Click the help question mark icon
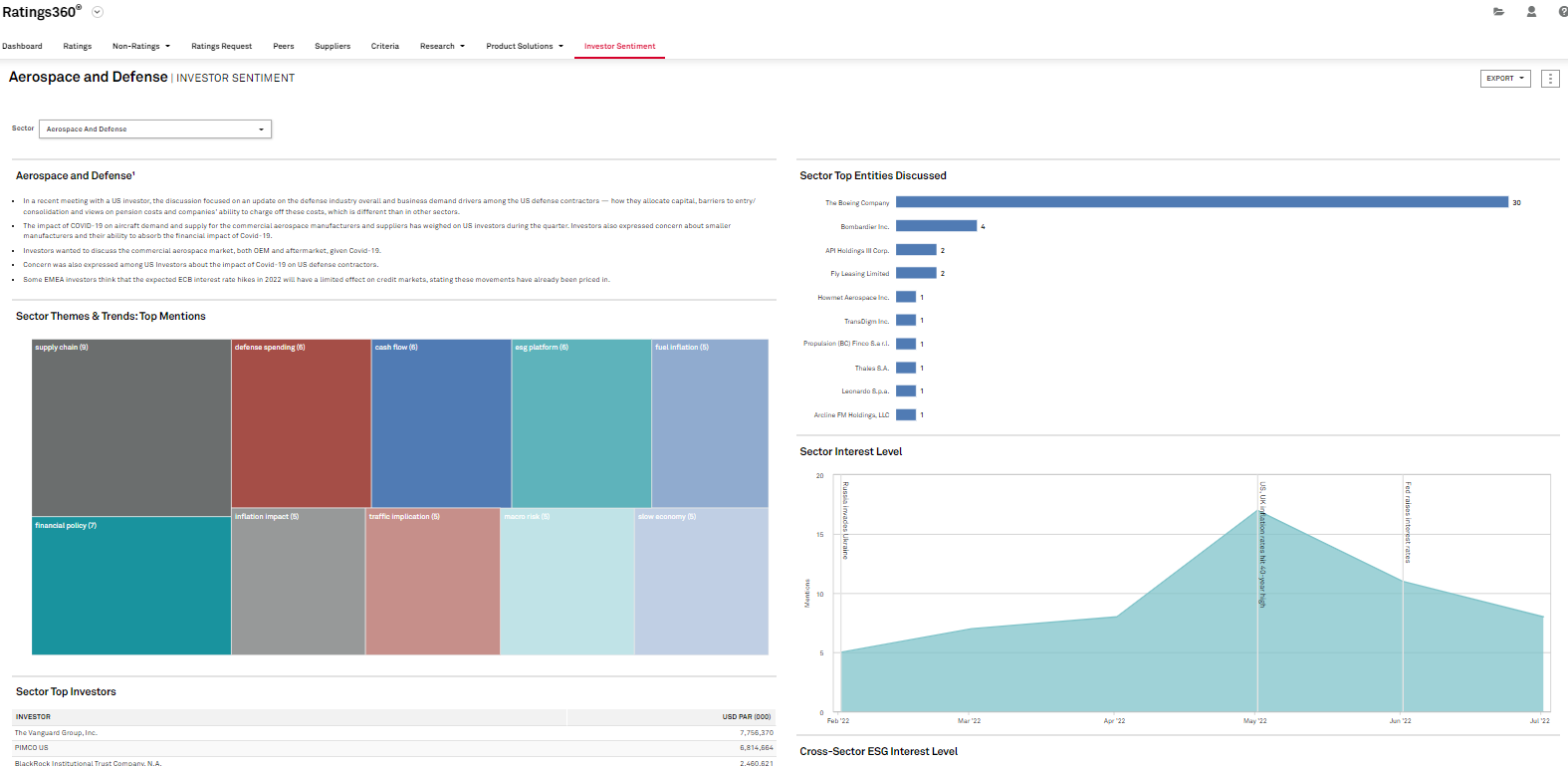The height and width of the screenshot is (766, 1568). (x=1562, y=12)
